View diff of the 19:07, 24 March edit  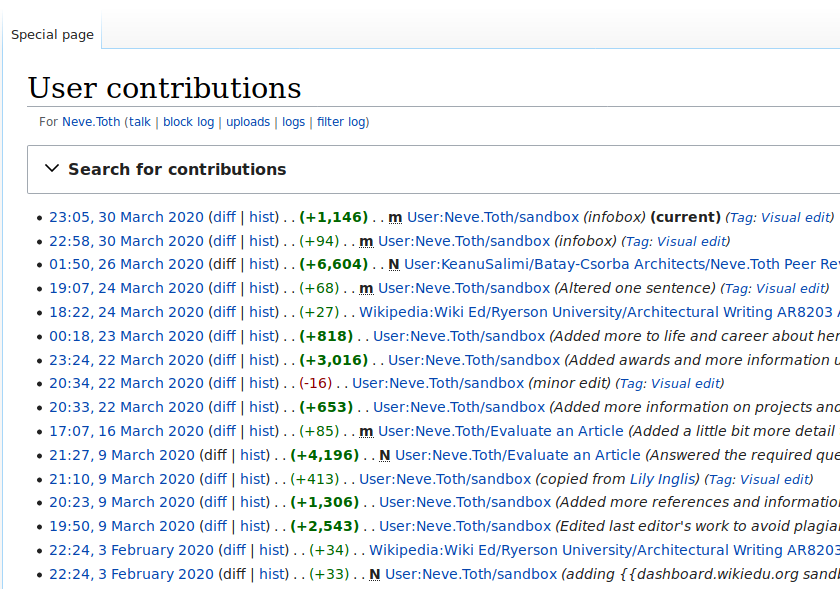(x=224, y=288)
